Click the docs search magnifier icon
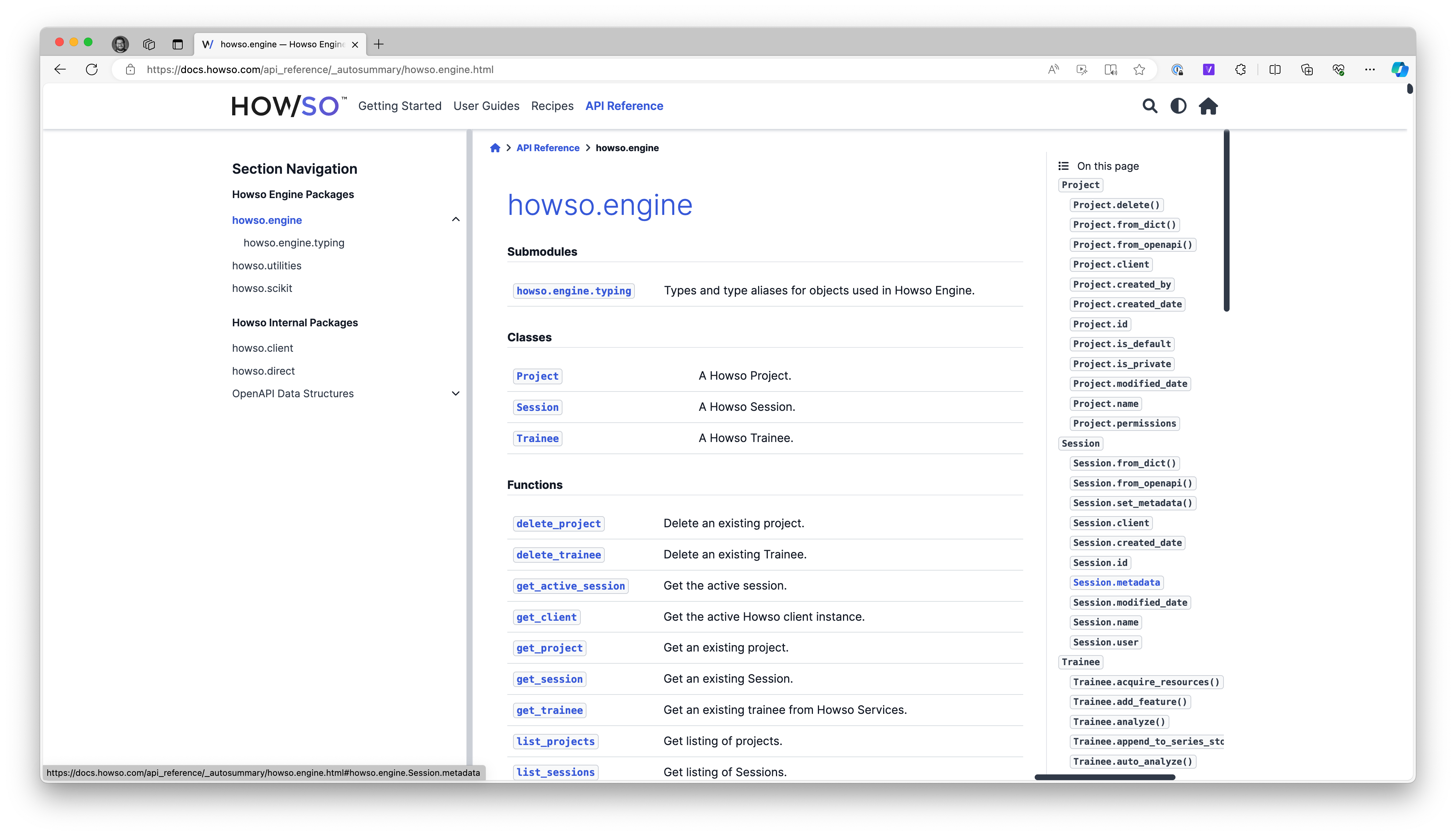 (1149, 106)
